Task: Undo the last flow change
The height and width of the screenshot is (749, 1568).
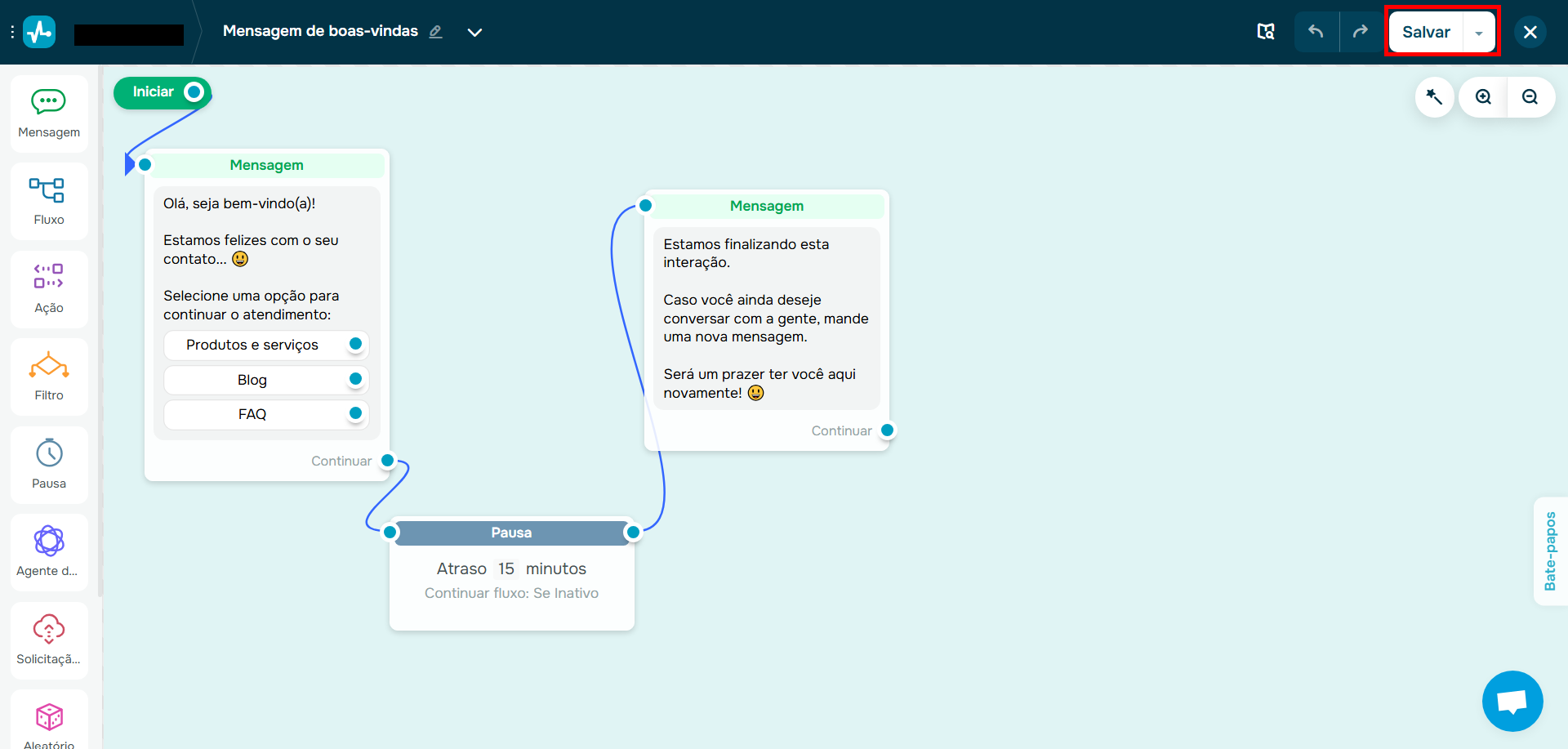Action: point(1316,31)
